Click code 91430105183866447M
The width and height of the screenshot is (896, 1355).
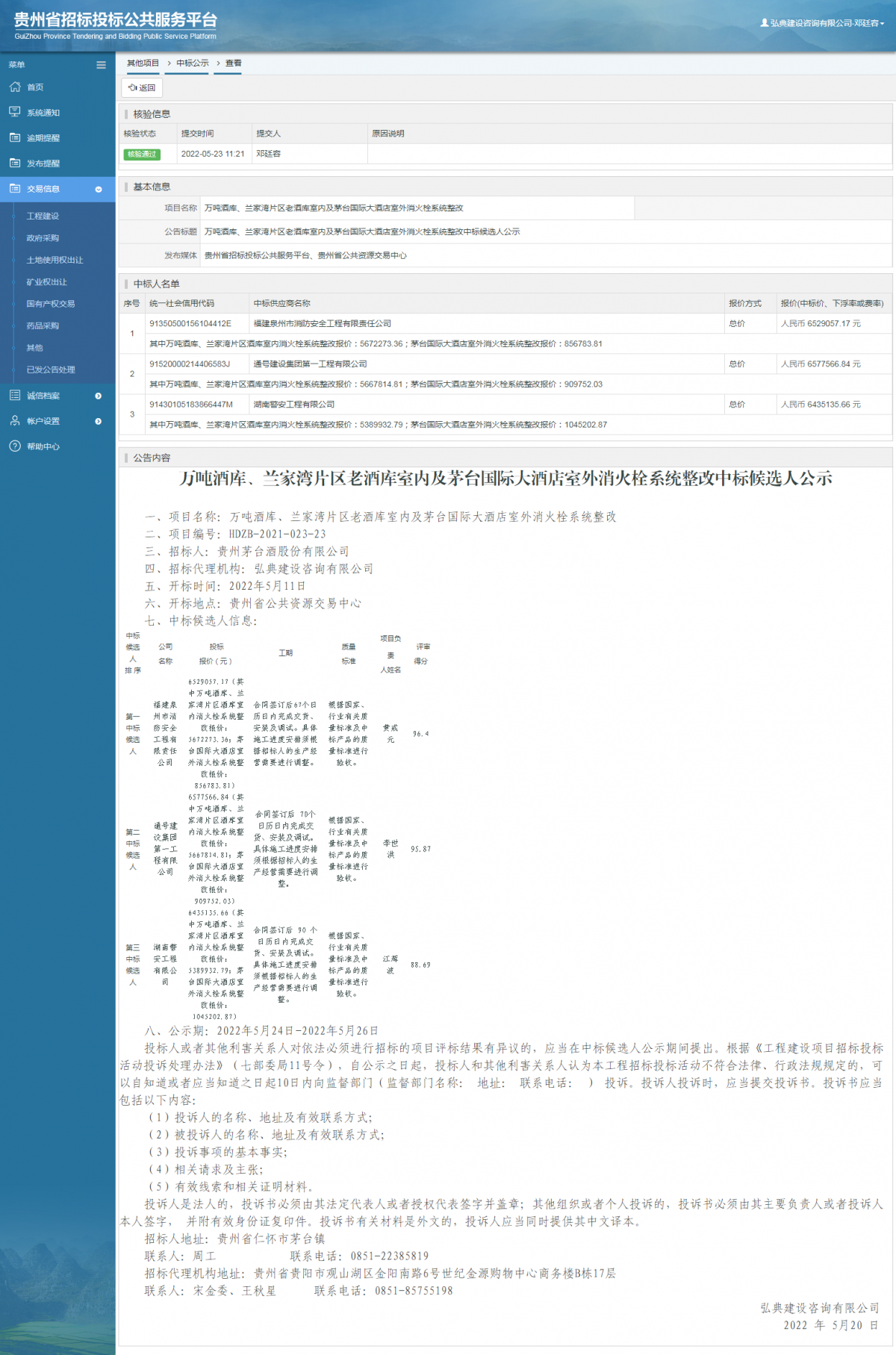click(191, 405)
